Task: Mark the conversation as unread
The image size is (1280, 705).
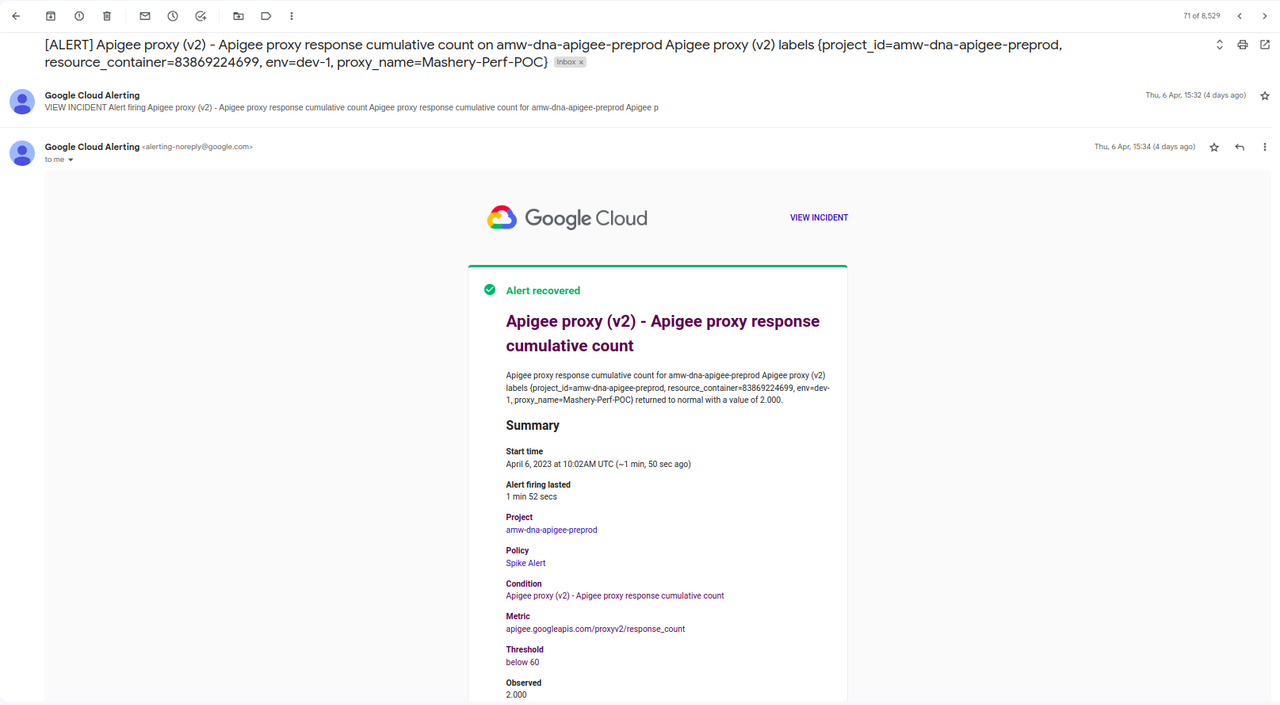Action: point(145,16)
